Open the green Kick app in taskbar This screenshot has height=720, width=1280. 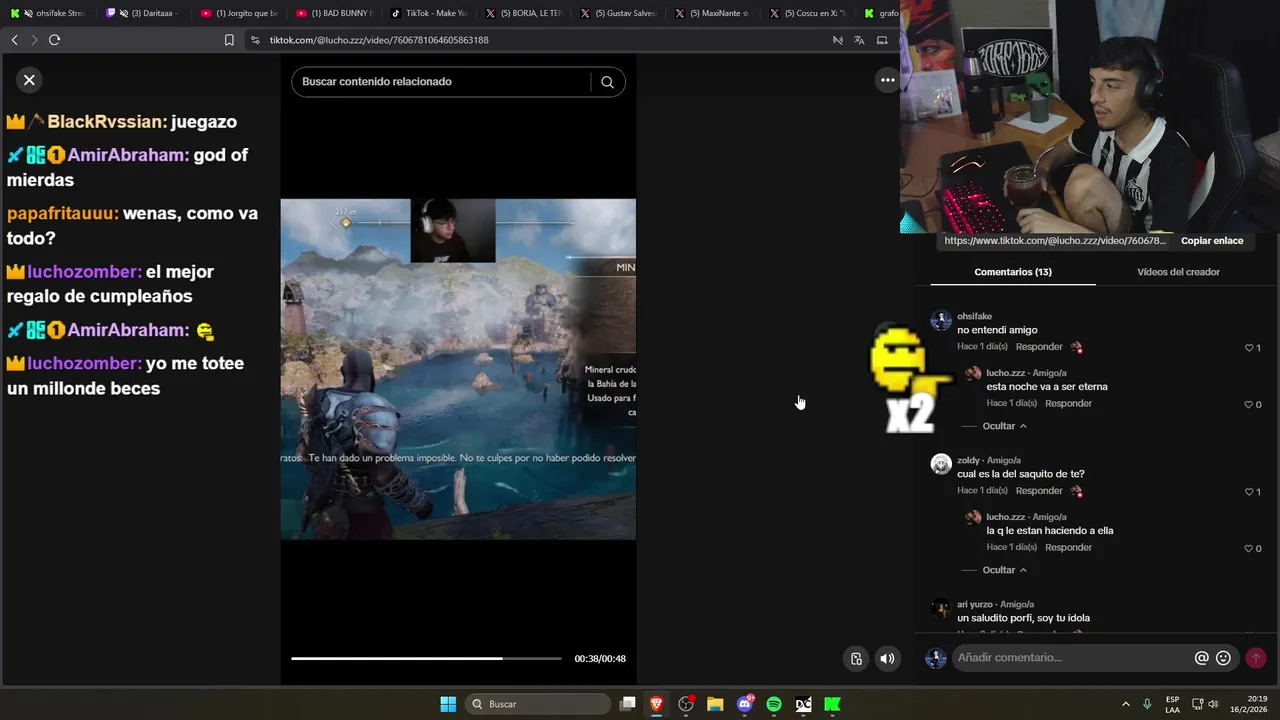pos(832,704)
